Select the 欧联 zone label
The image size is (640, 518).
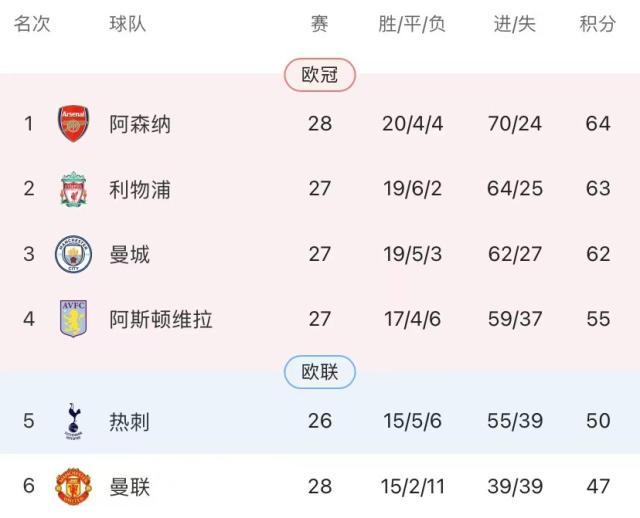pyautogui.click(x=320, y=373)
